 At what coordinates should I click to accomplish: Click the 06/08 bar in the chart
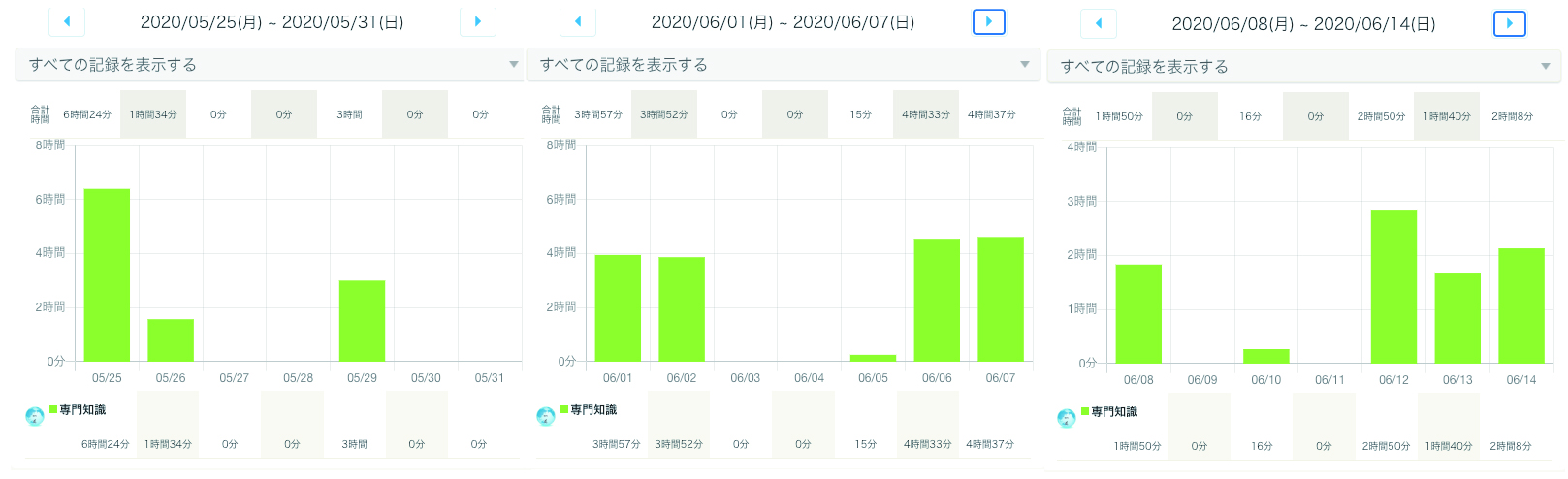tap(1138, 314)
